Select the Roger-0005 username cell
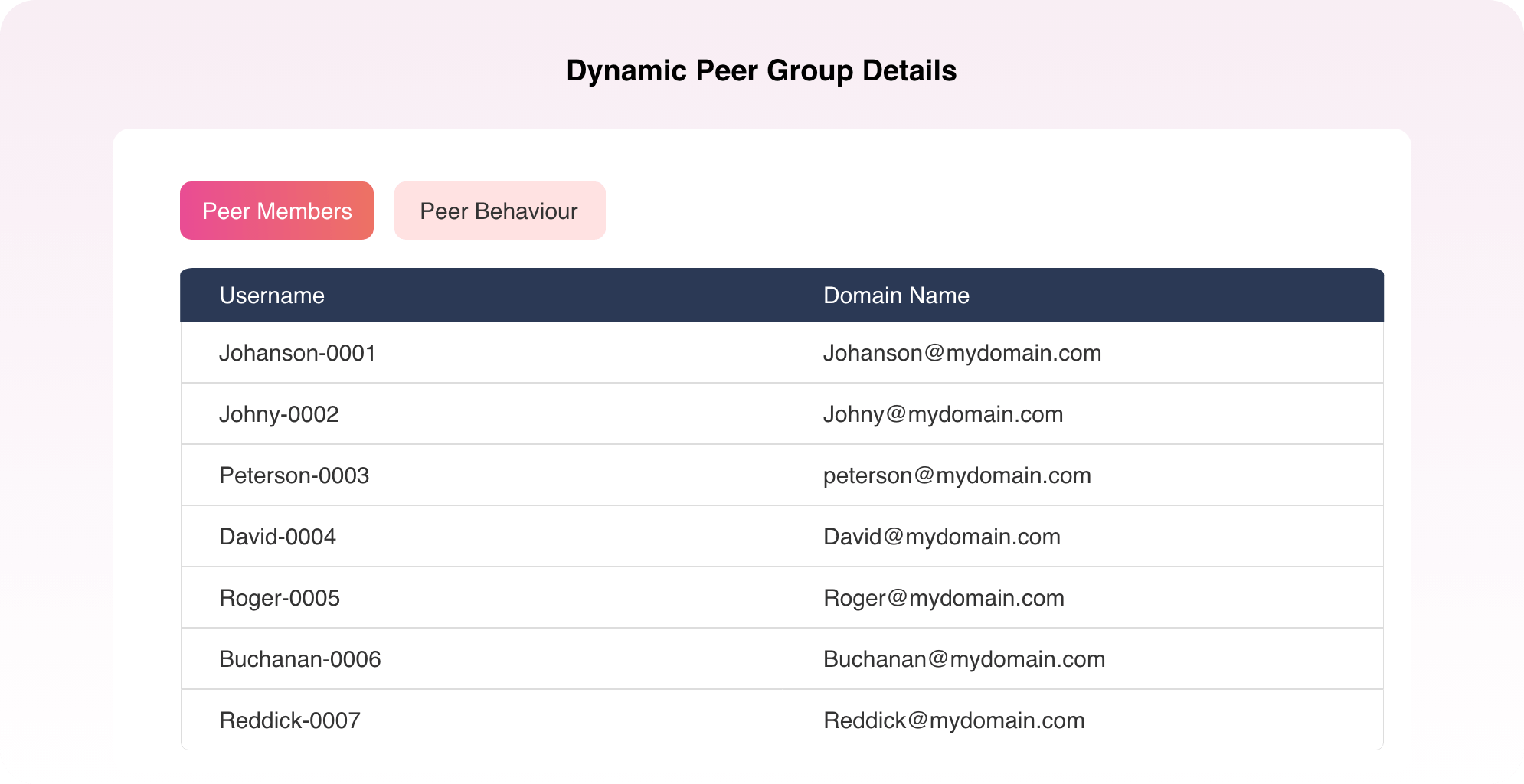 point(279,597)
